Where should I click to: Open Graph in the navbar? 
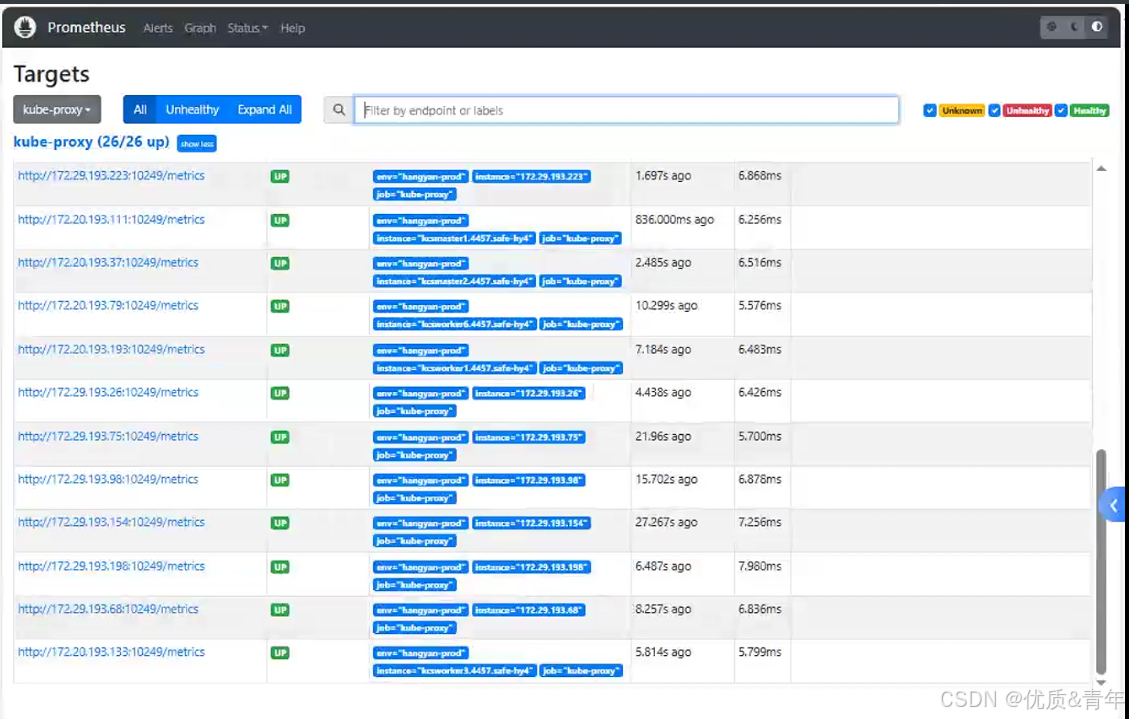coord(200,28)
